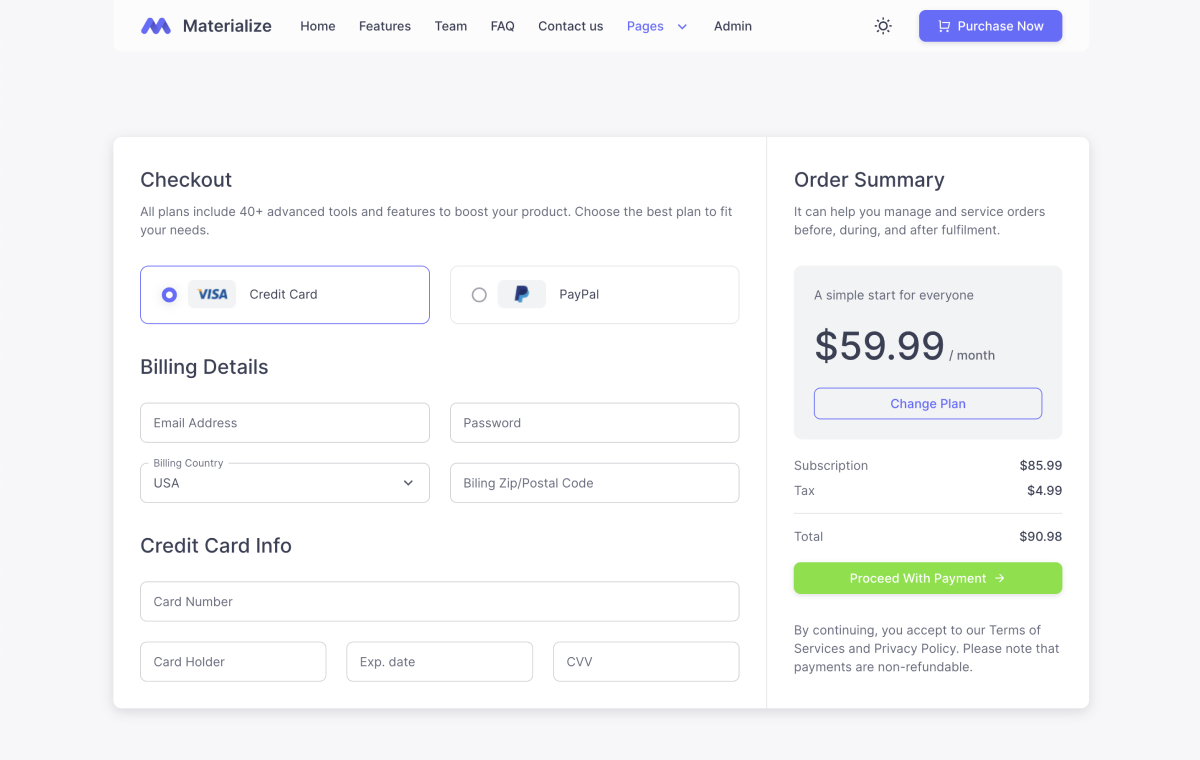
Task: Navigate to the FAQ page
Action: tap(502, 26)
